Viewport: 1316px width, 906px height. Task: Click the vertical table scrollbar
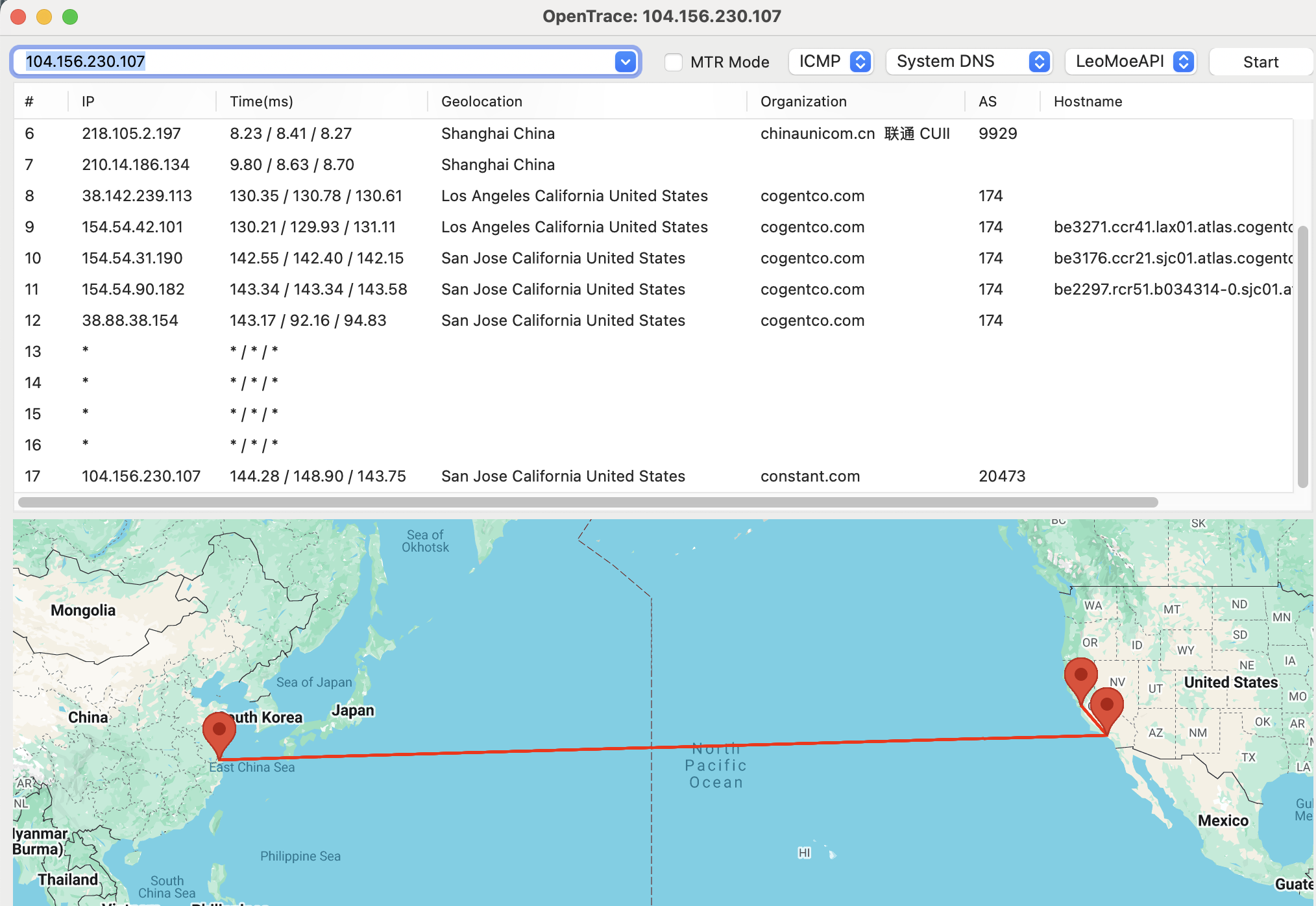click(x=1302, y=357)
